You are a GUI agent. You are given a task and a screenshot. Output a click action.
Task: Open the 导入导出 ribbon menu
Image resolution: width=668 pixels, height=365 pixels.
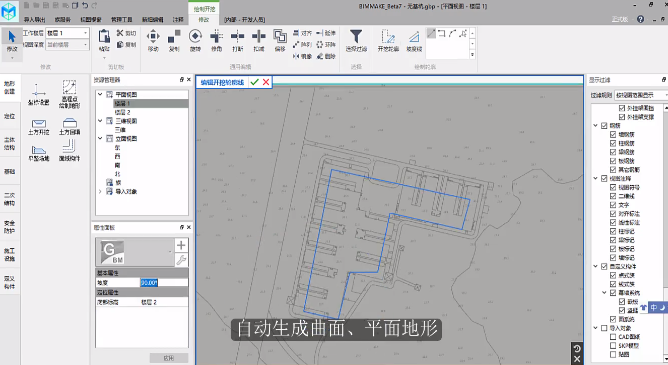coord(34,20)
